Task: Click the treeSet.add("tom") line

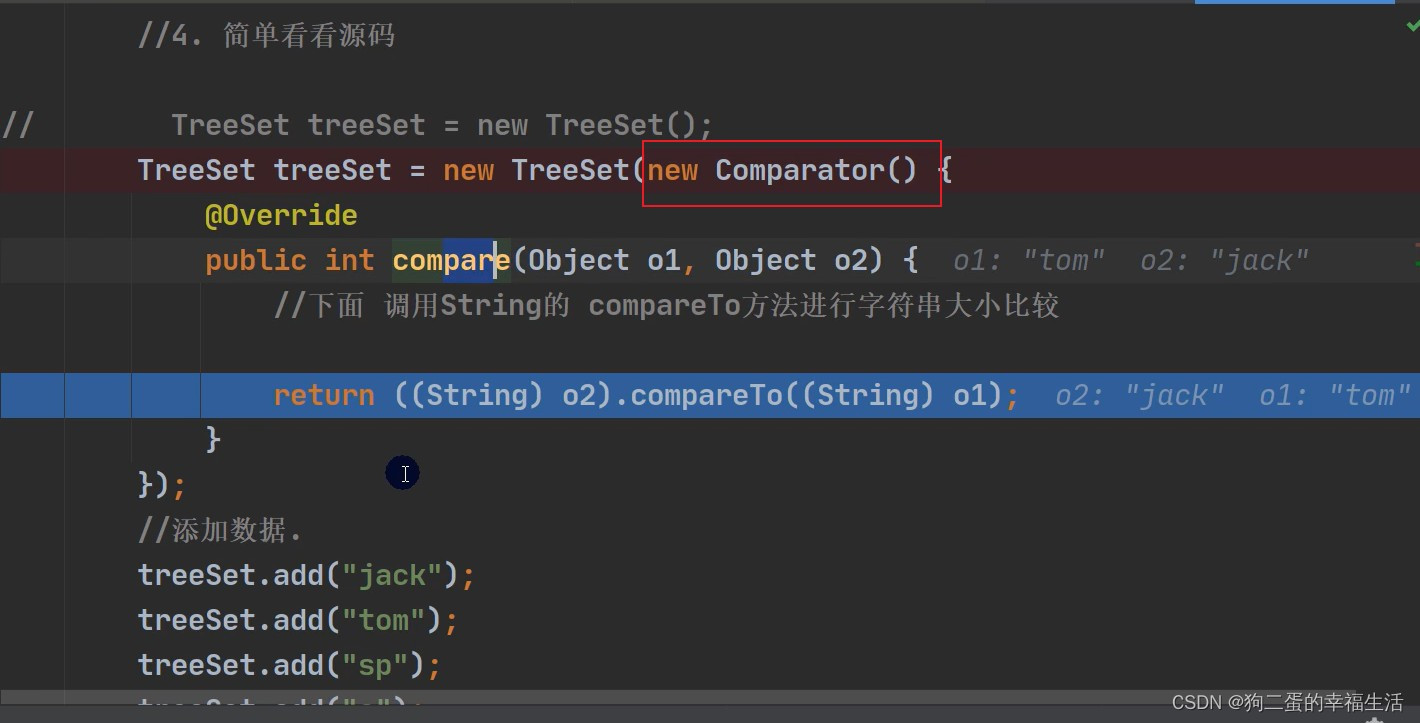Action: coord(298,621)
